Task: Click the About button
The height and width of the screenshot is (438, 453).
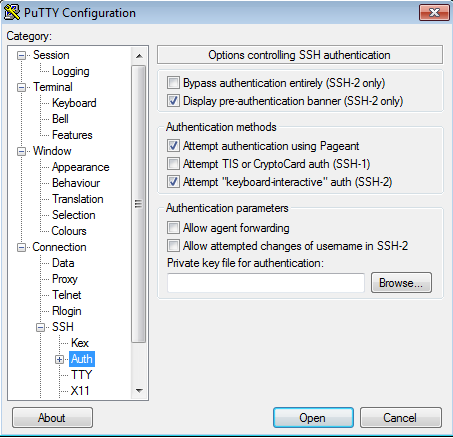Action: pyautogui.click(x=52, y=418)
